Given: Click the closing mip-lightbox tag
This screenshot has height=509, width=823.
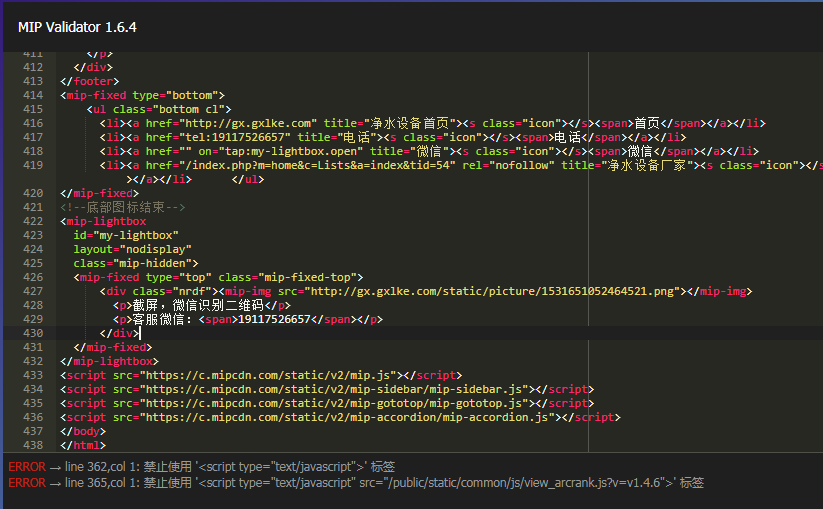Looking at the screenshot, I should click(110, 361).
